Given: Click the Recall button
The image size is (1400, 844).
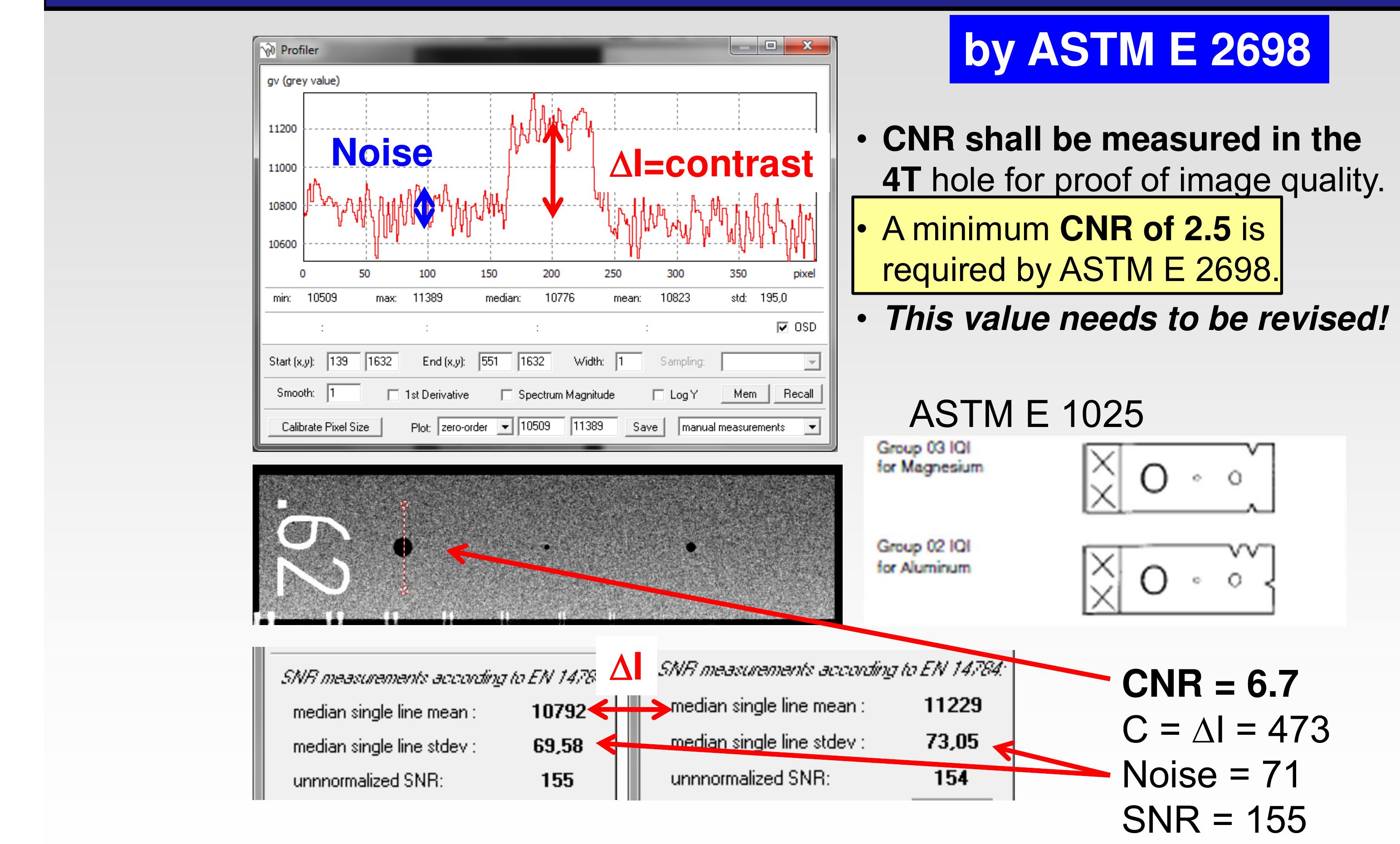Looking at the screenshot, I should coord(798,393).
